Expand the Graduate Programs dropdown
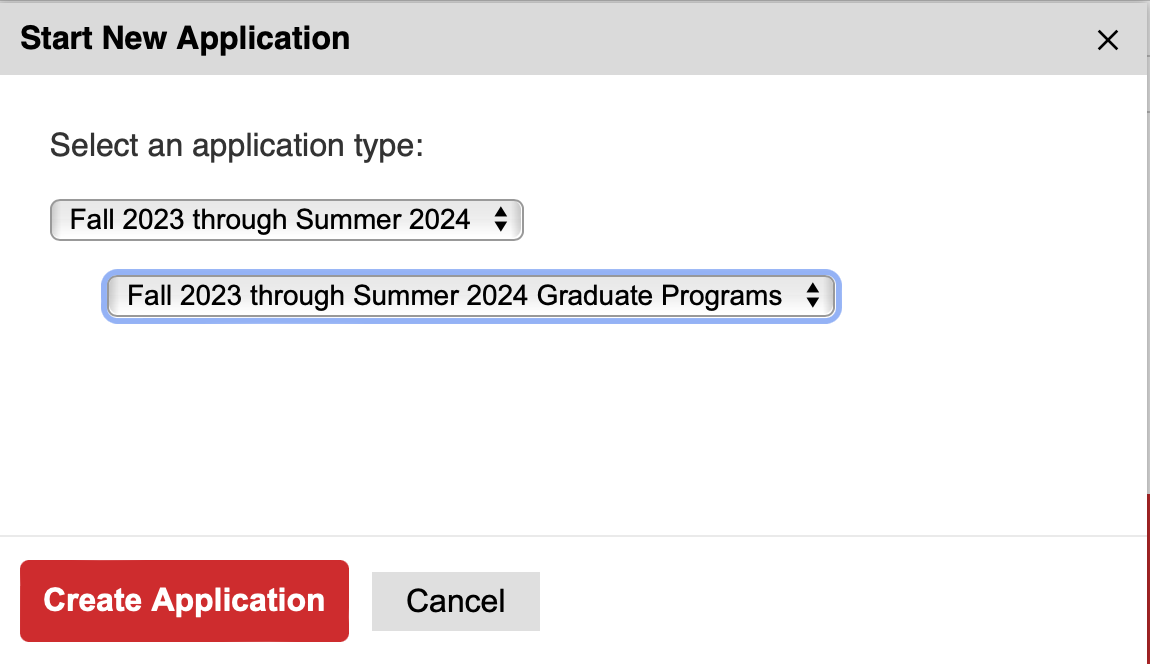This screenshot has width=1150, height=664. tap(470, 296)
